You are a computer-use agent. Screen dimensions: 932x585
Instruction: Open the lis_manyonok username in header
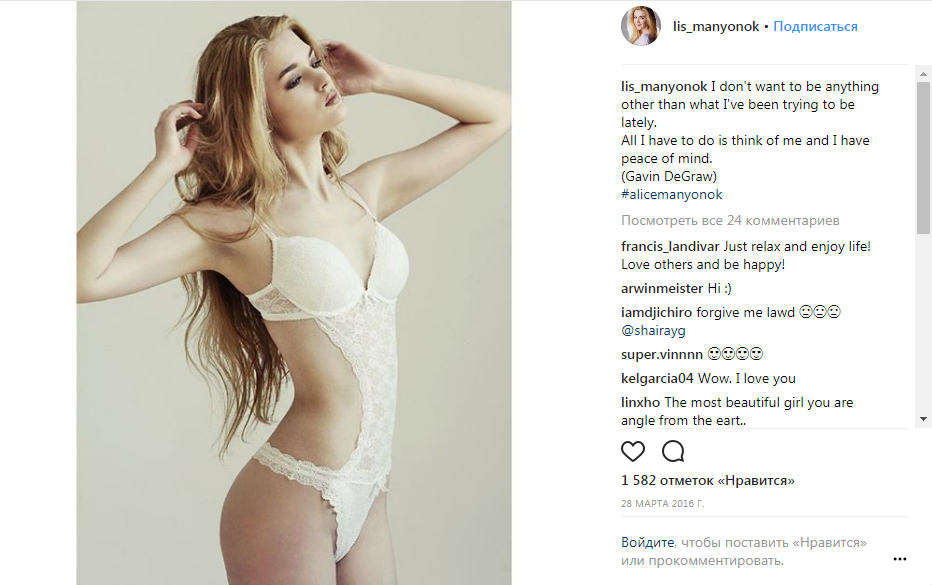click(716, 27)
